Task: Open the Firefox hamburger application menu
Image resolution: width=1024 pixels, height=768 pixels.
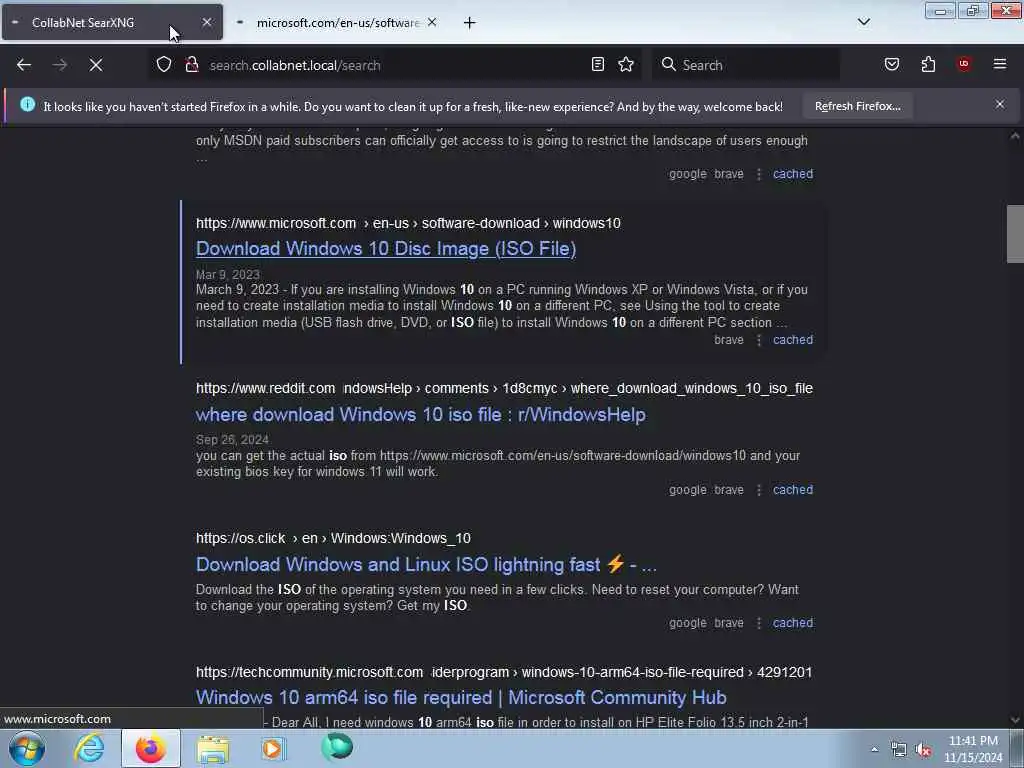Action: coord(999,64)
